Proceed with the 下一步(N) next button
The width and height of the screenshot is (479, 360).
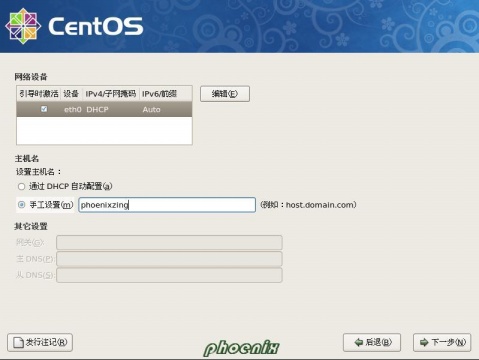[442, 342]
